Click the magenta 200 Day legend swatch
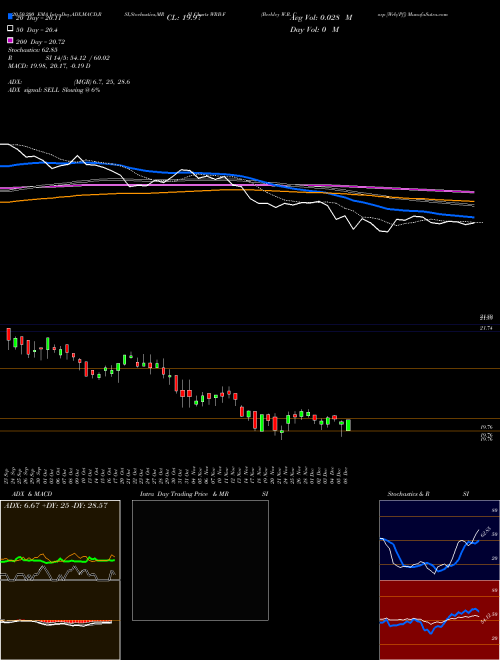This screenshot has width=500, height=660. click(10, 40)
